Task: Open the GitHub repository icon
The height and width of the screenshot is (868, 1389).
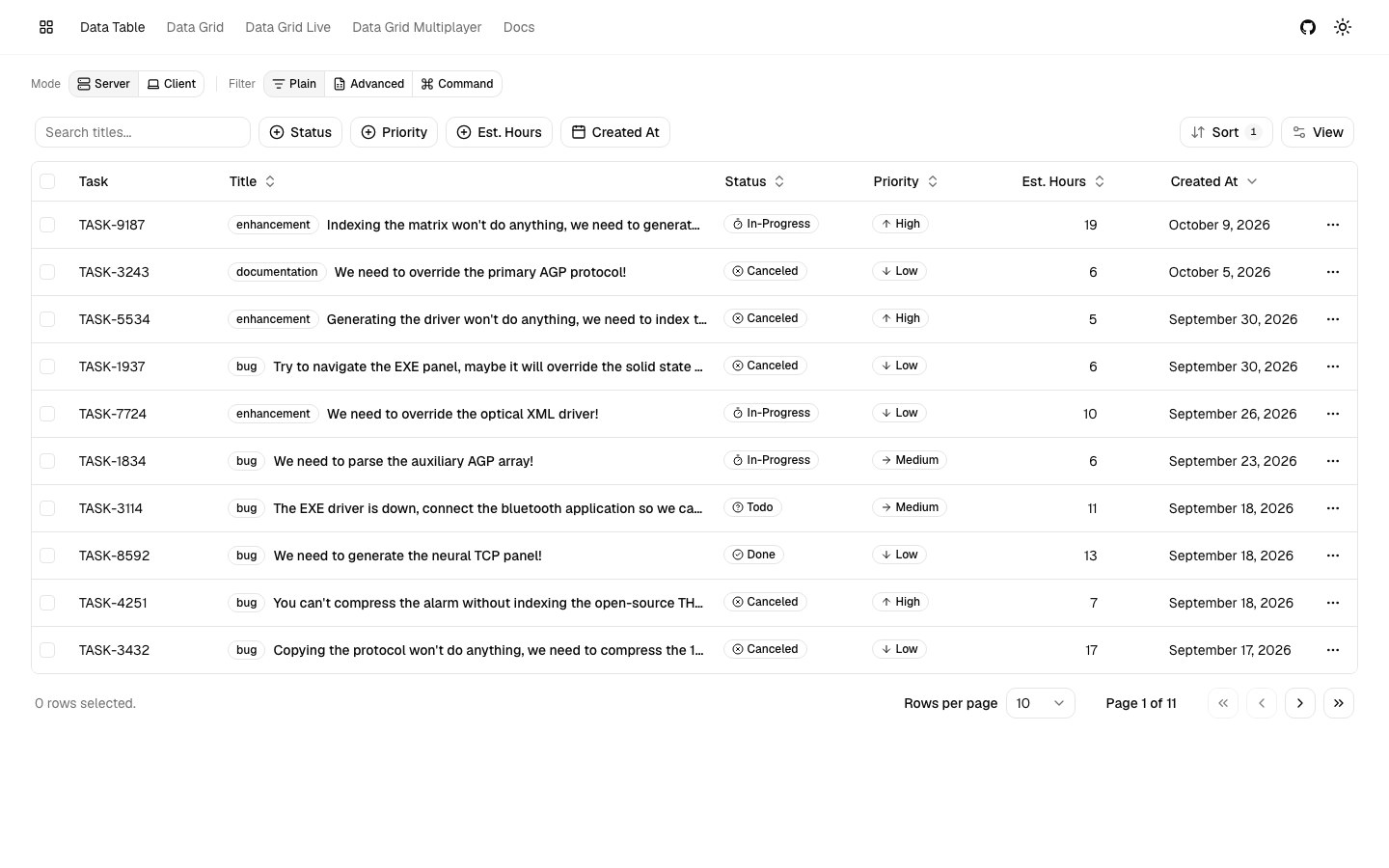Action: [1308, 27]
